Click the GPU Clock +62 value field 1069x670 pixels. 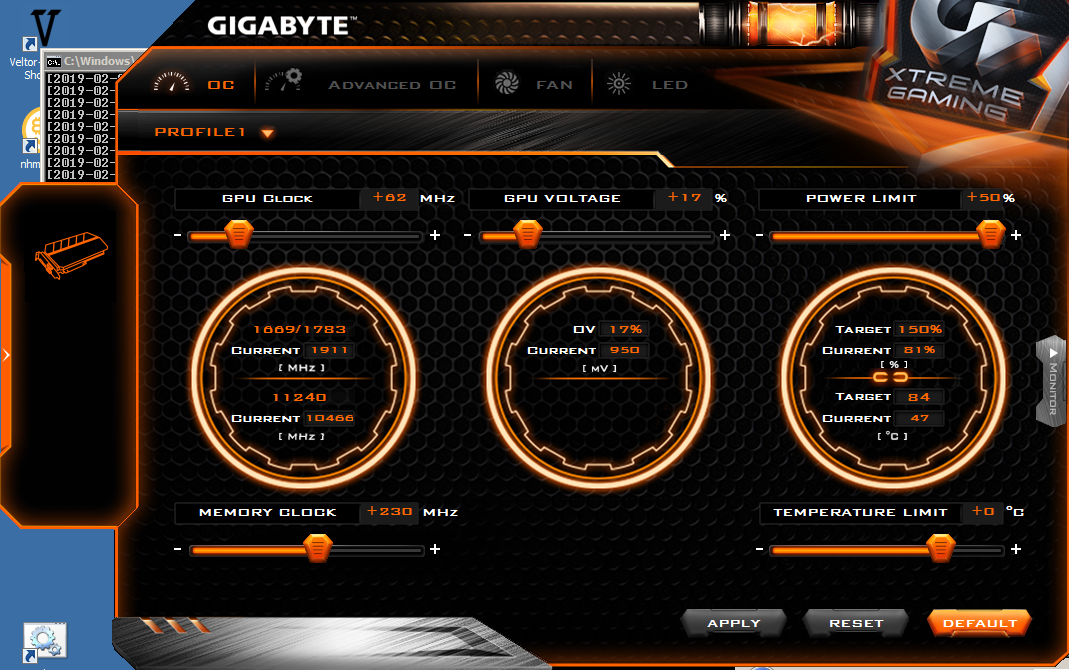(x=389, y=198)
